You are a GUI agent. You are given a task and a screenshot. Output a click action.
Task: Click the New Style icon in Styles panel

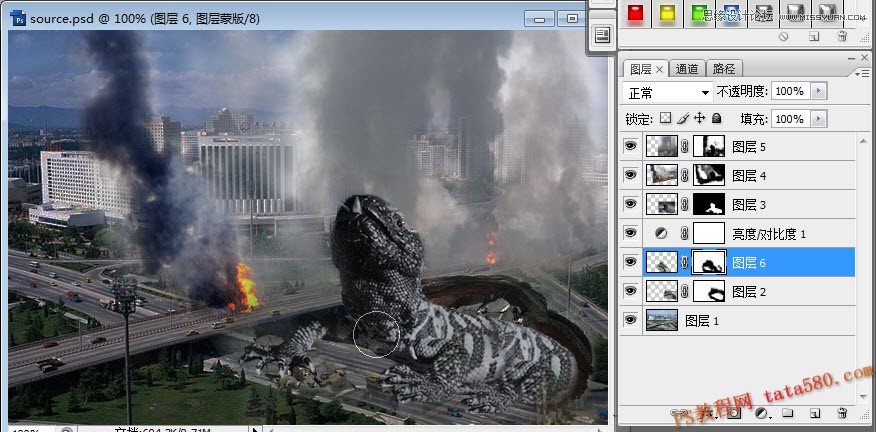pyautogui.click(x=814, y=37)
